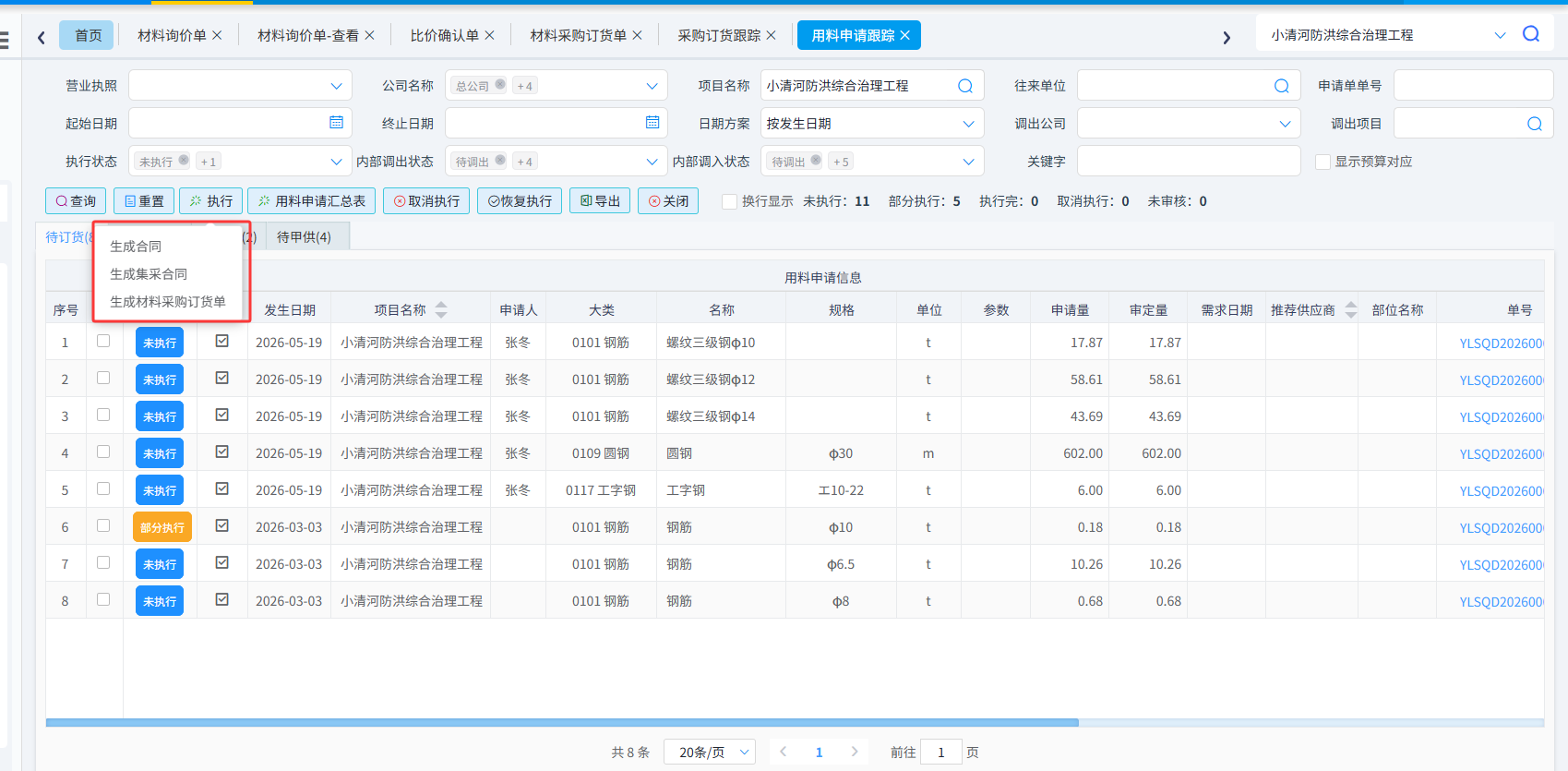Choose 生成材料采购订货单 from the popup menu
Screen dimensions: 1568x771
[168, 302]
